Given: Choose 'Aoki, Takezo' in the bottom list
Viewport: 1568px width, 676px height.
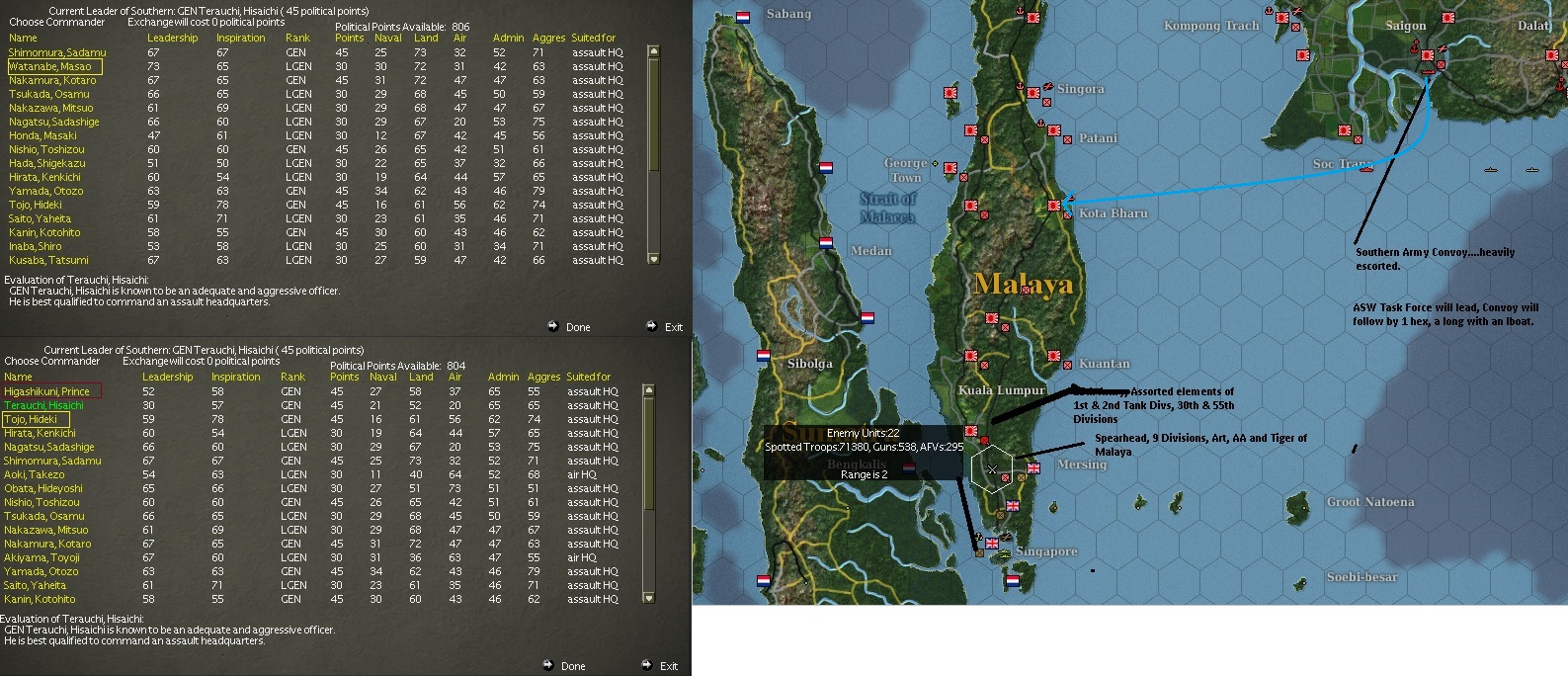Looking at the screenshot, I should pyautogui.click(x=35, y=475).
